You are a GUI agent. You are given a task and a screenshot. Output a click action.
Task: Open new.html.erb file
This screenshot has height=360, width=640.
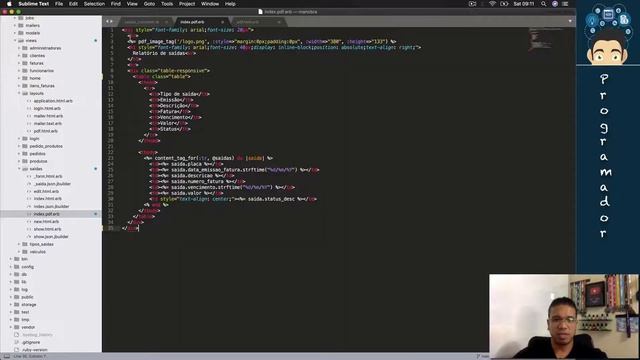46,221
